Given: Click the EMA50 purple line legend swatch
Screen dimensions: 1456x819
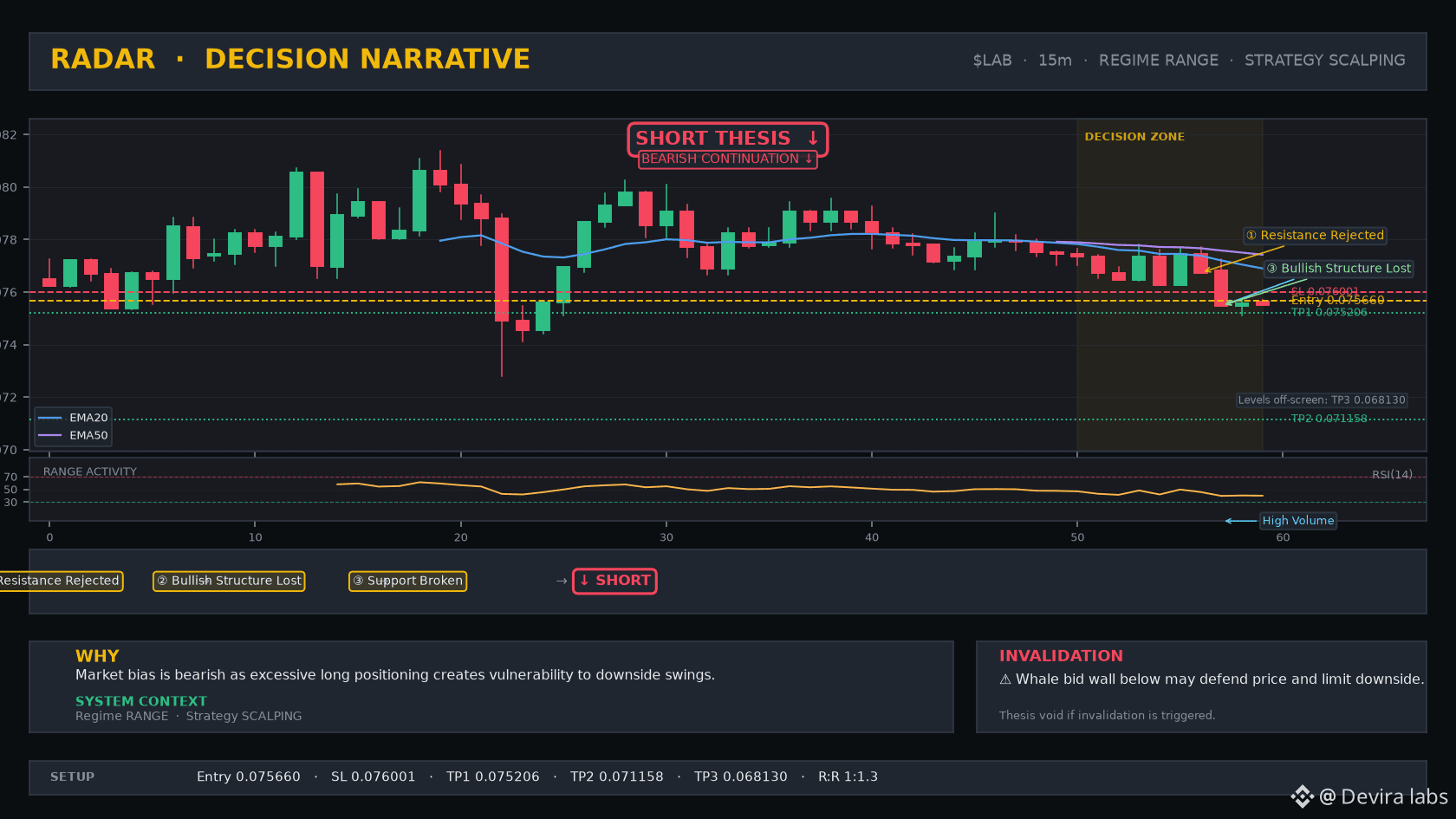Looking at the screenshot, I should pos(50,435).
